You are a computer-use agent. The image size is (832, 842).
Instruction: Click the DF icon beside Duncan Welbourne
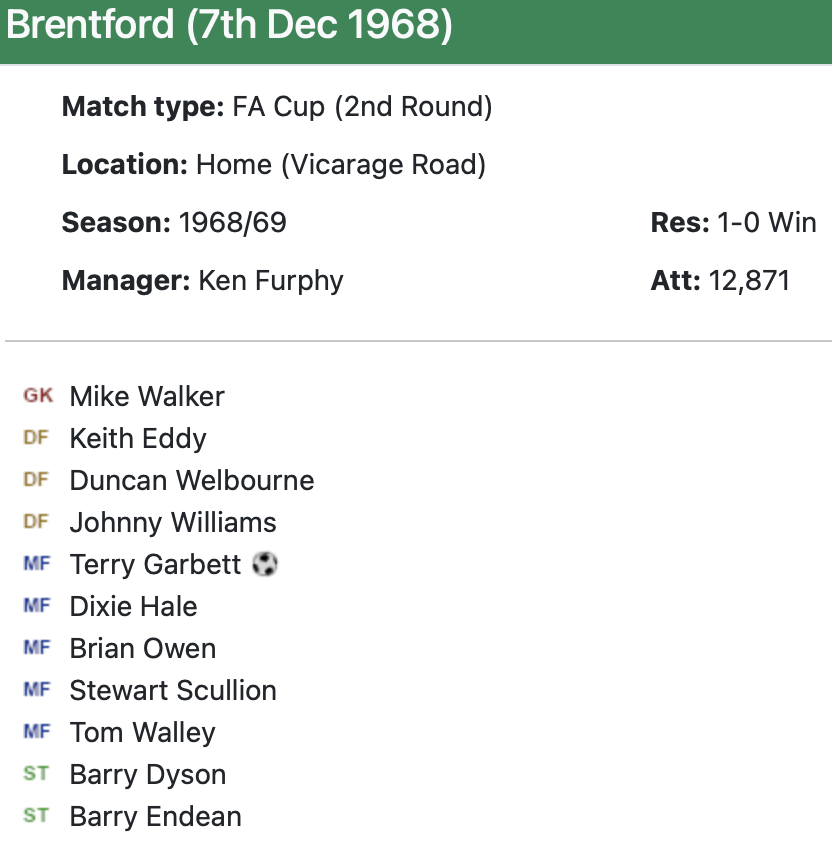click(36, 480)
